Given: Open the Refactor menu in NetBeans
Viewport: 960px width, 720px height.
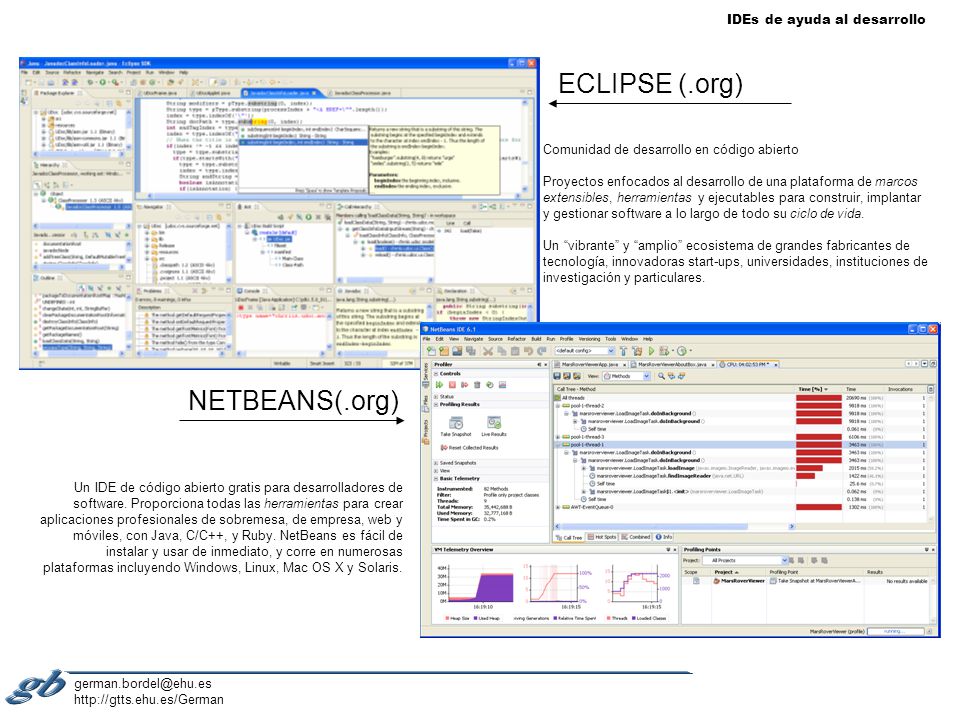Looking at the screenshot, I should click(516, 339).
